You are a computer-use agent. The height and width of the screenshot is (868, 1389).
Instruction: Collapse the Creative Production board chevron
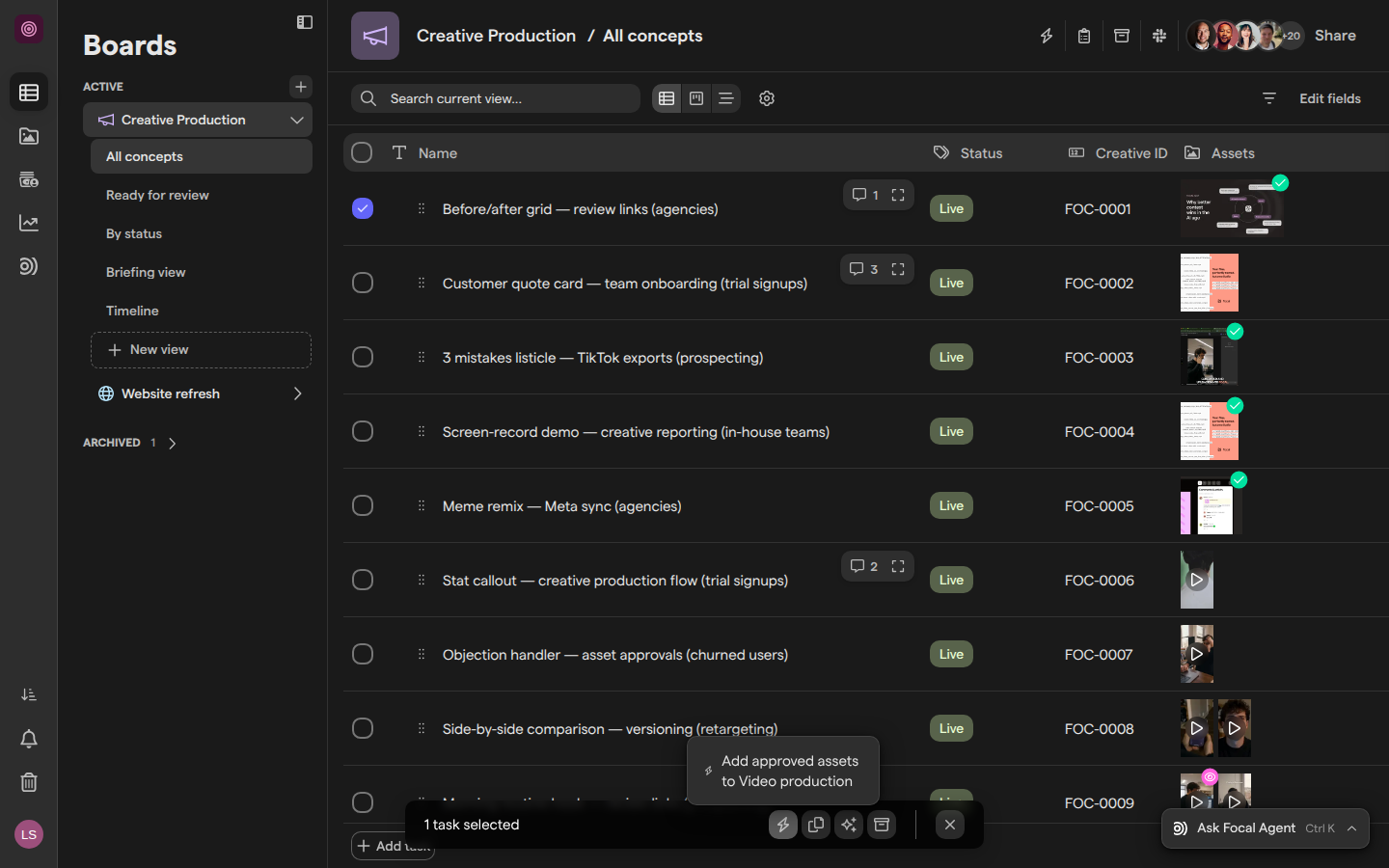pos(297,120)
